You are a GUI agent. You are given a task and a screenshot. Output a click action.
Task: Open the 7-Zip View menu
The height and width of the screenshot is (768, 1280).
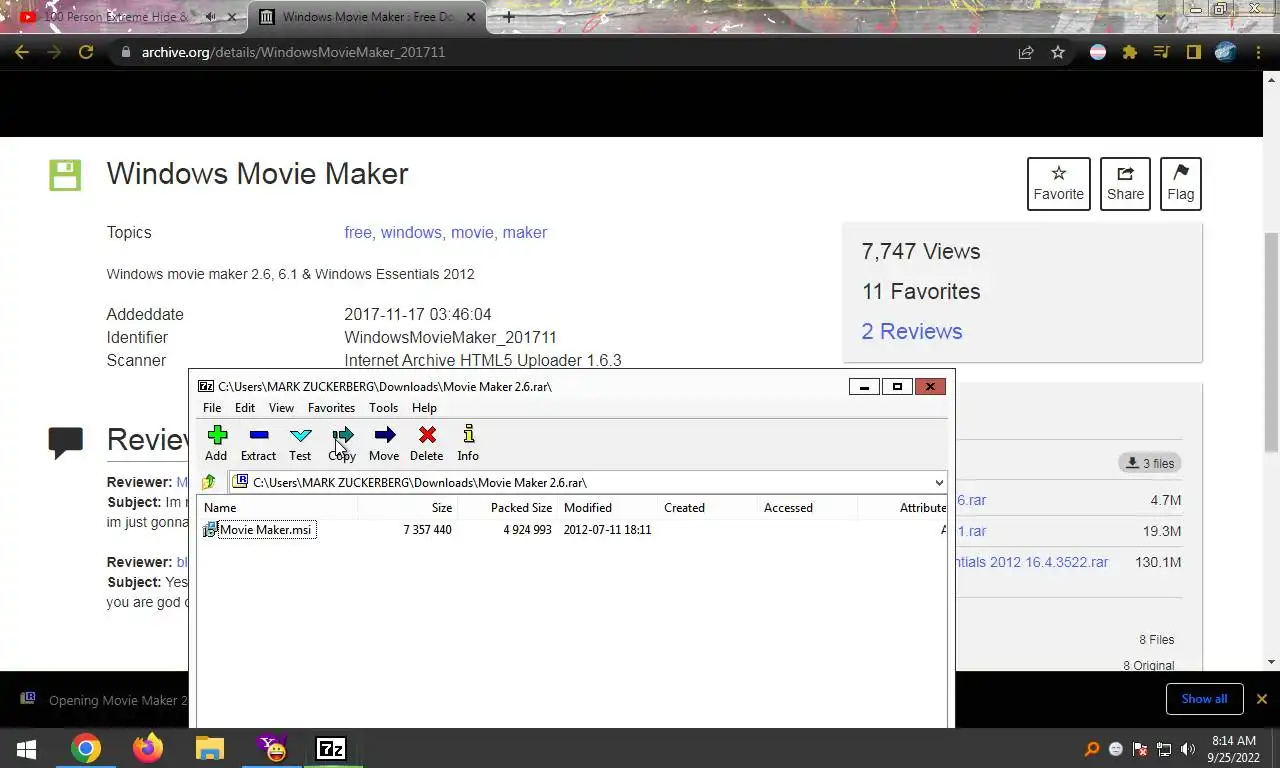pos(281,408)
